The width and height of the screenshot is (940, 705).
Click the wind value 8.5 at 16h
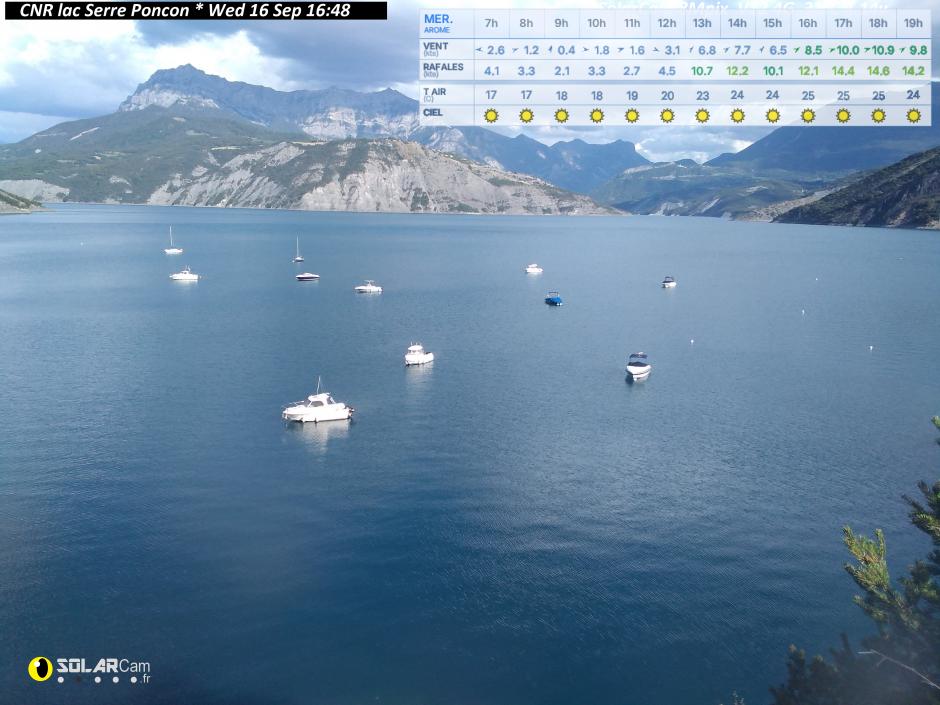click(x=813, y=50)
